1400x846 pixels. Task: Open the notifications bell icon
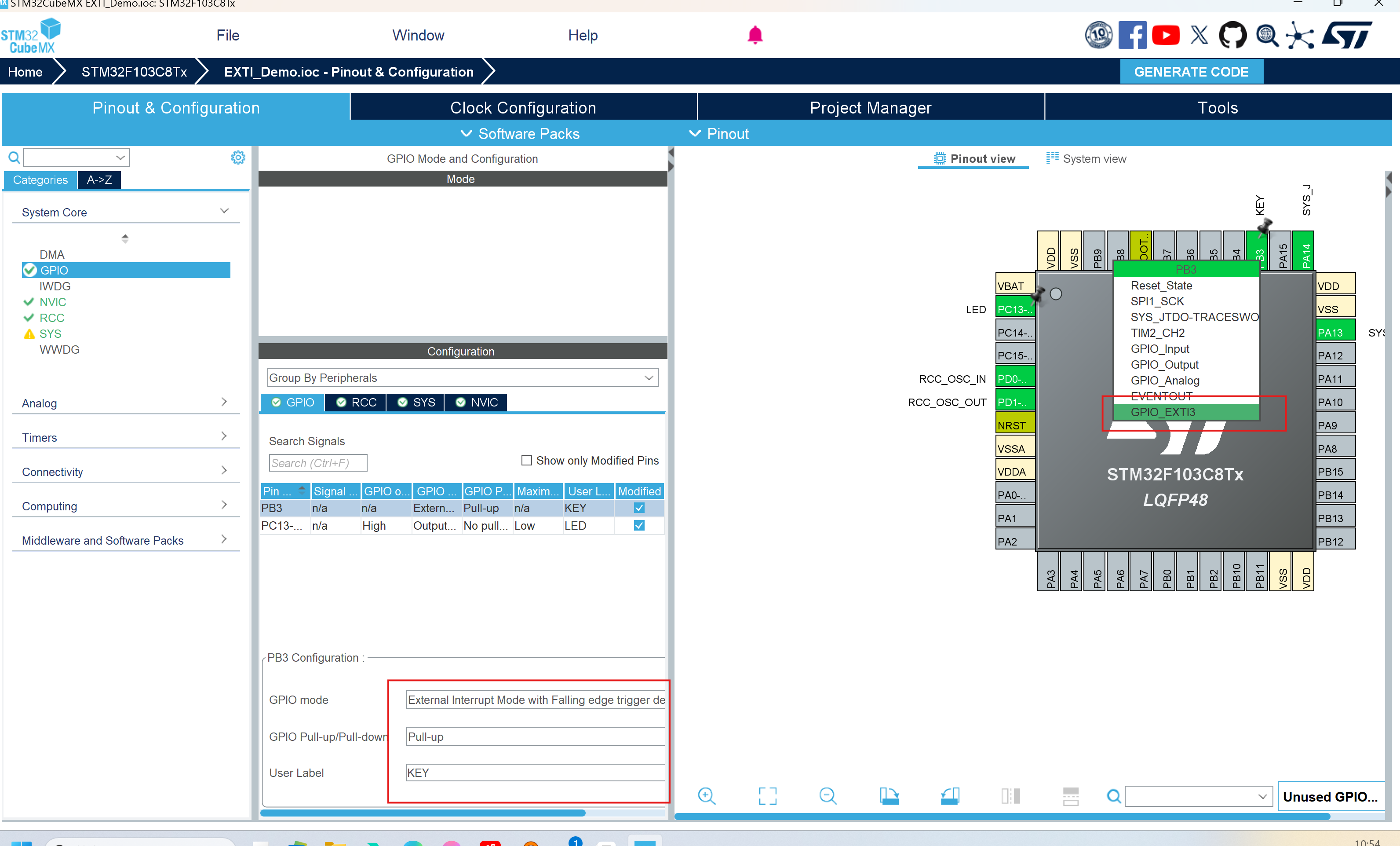click(755, 35)
